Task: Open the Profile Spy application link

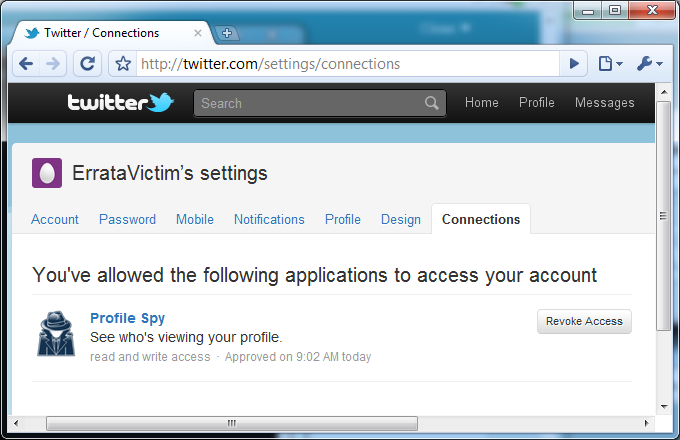Action: [128, 318]
